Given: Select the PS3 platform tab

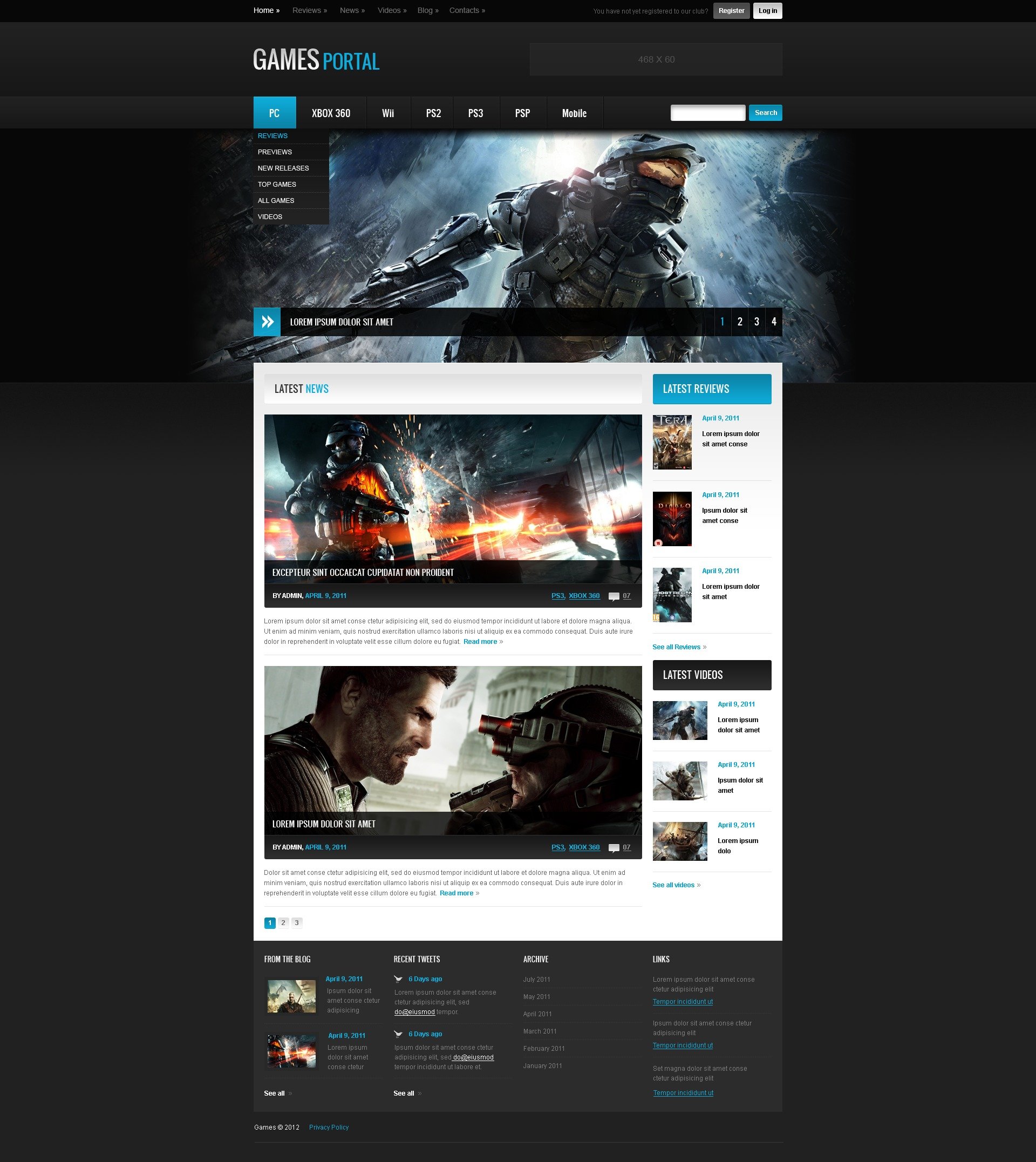Looking at the screenshot, I should click(475, 113).
